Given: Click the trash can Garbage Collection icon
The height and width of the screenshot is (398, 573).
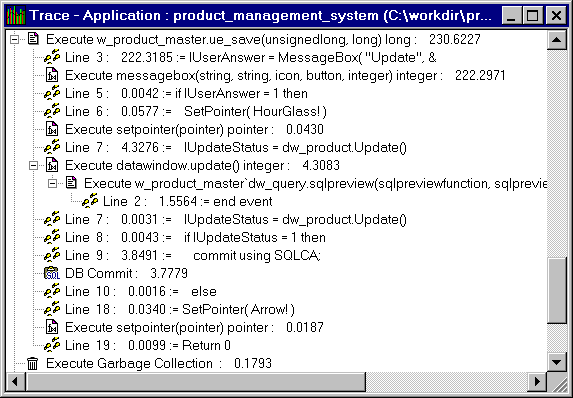Looking at the screenshot, I should [33, 363].
